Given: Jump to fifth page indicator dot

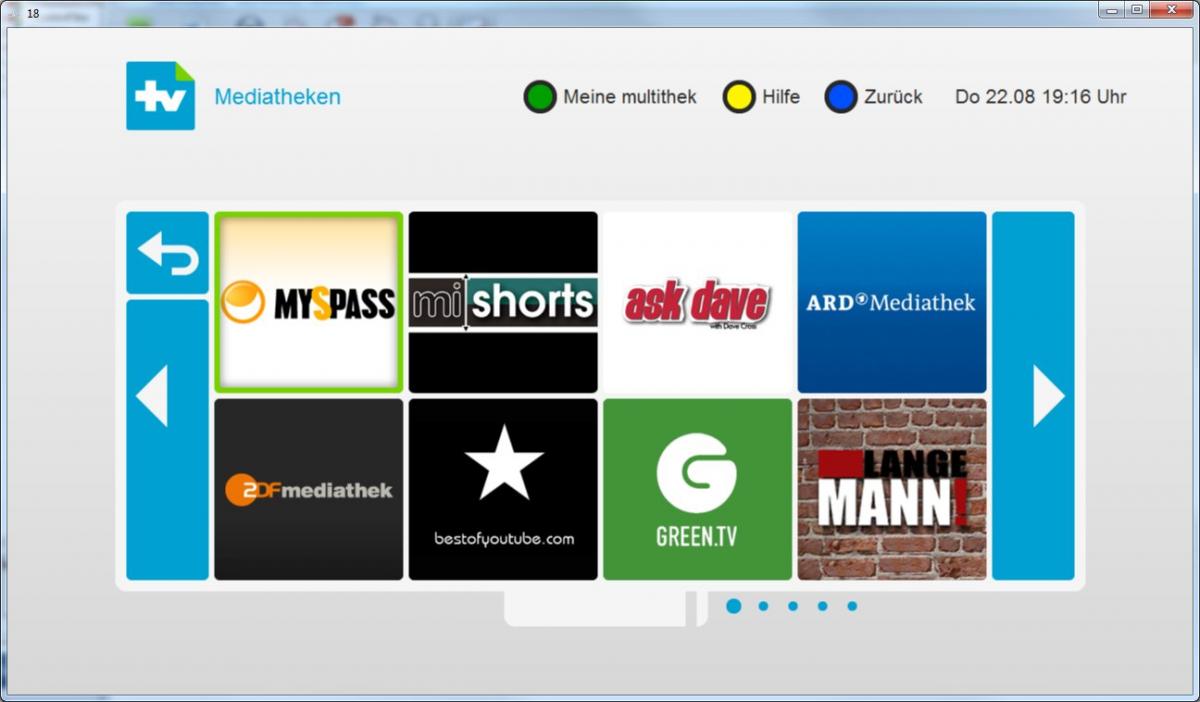Looking at the screenshot, I should point(852,606).
